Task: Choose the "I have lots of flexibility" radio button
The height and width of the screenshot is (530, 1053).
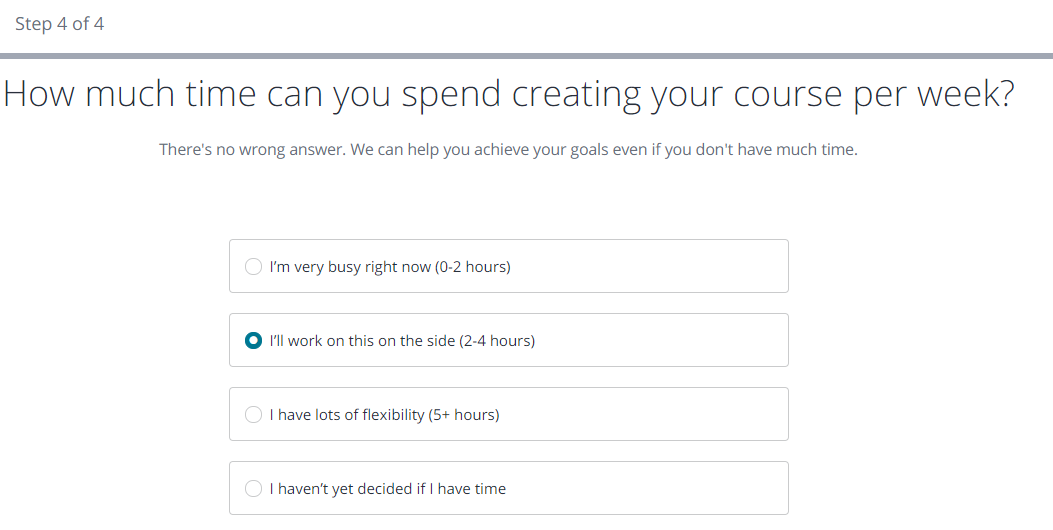Action: [254, 415]
